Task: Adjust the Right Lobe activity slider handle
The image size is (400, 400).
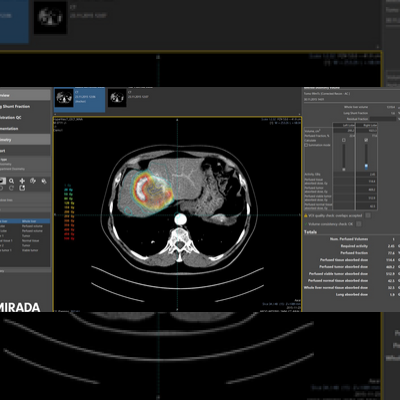Action: (366, 166)
